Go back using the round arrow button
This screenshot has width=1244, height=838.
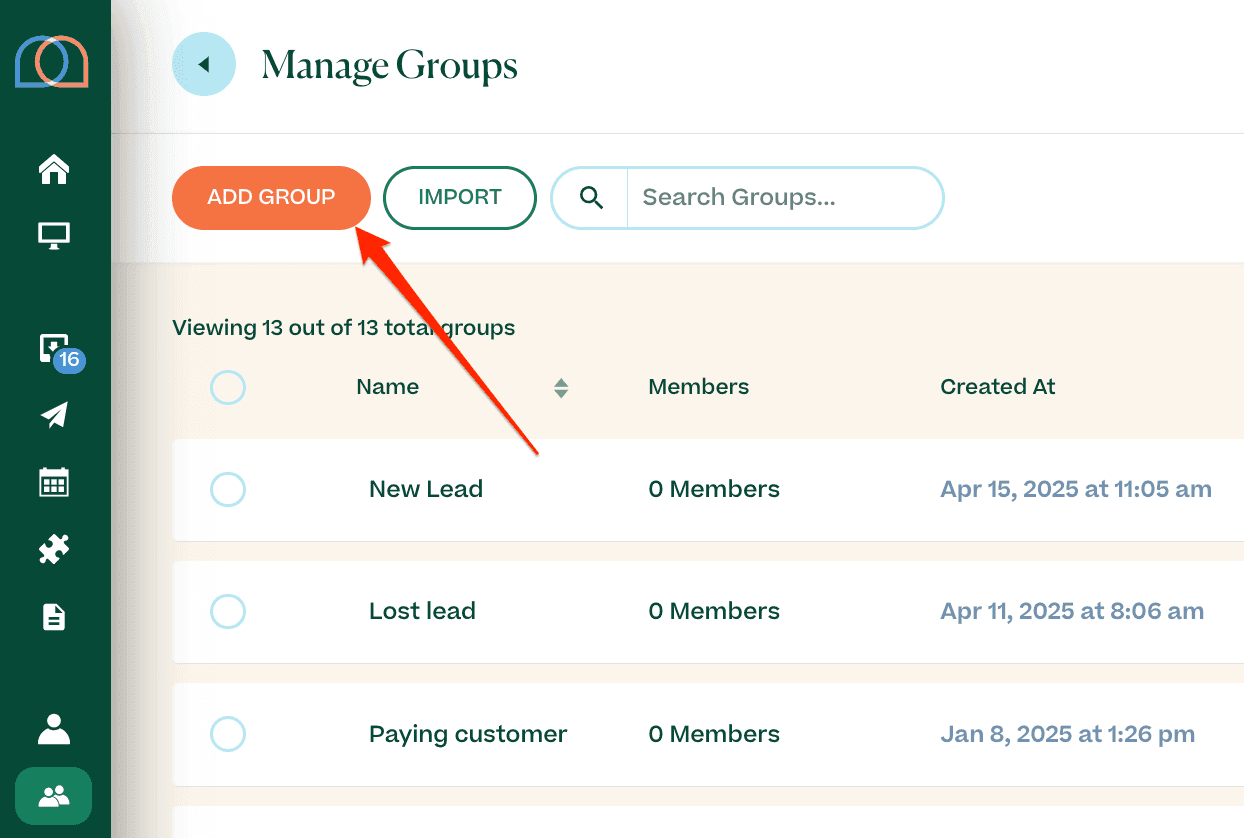point(204,65)
